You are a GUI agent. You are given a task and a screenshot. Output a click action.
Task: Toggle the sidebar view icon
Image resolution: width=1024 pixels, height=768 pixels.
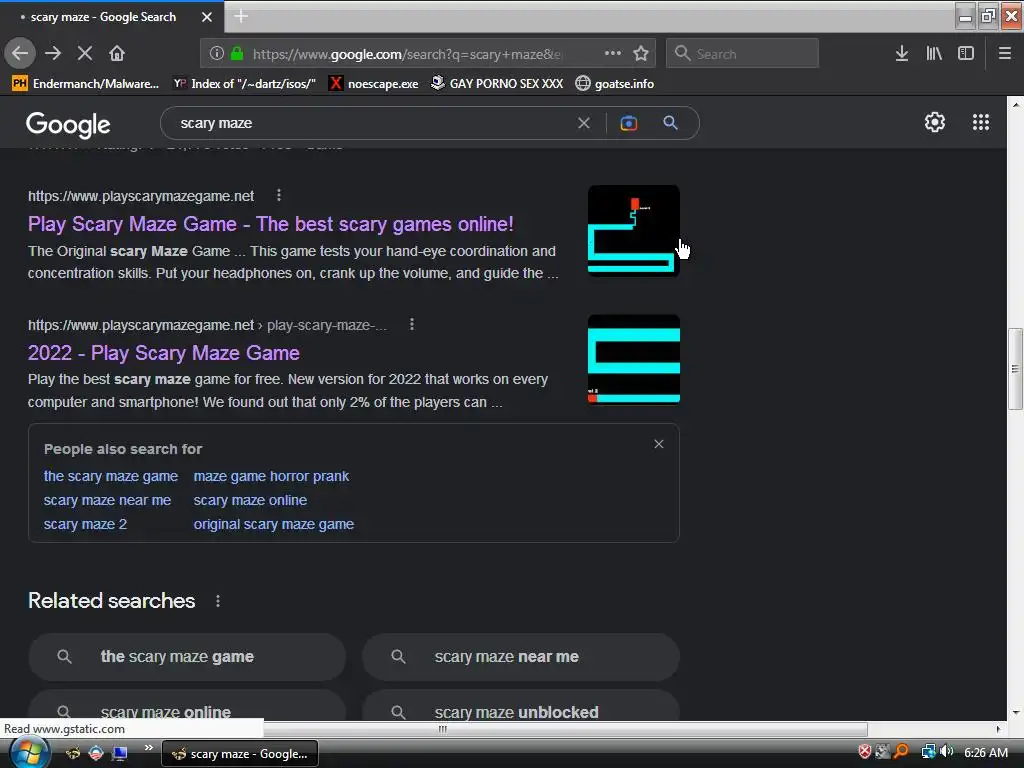point(966,53)
